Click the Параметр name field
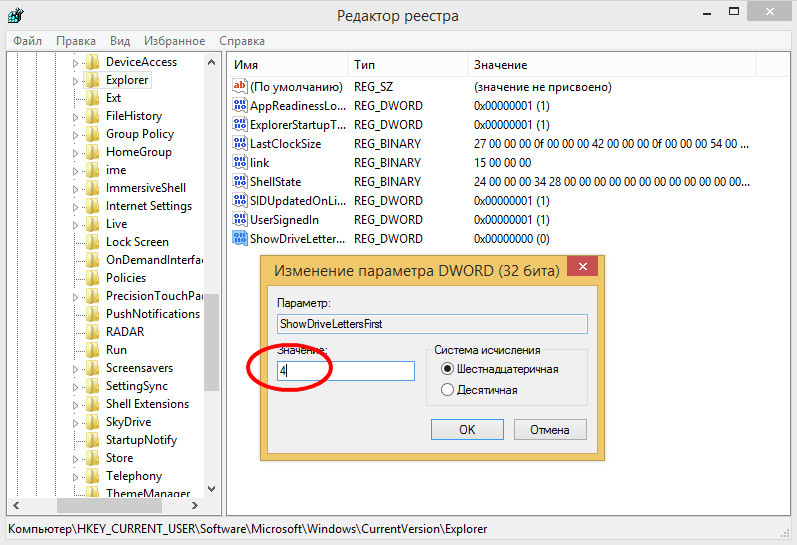Screen dimensions: 797x545 [433, 324]
